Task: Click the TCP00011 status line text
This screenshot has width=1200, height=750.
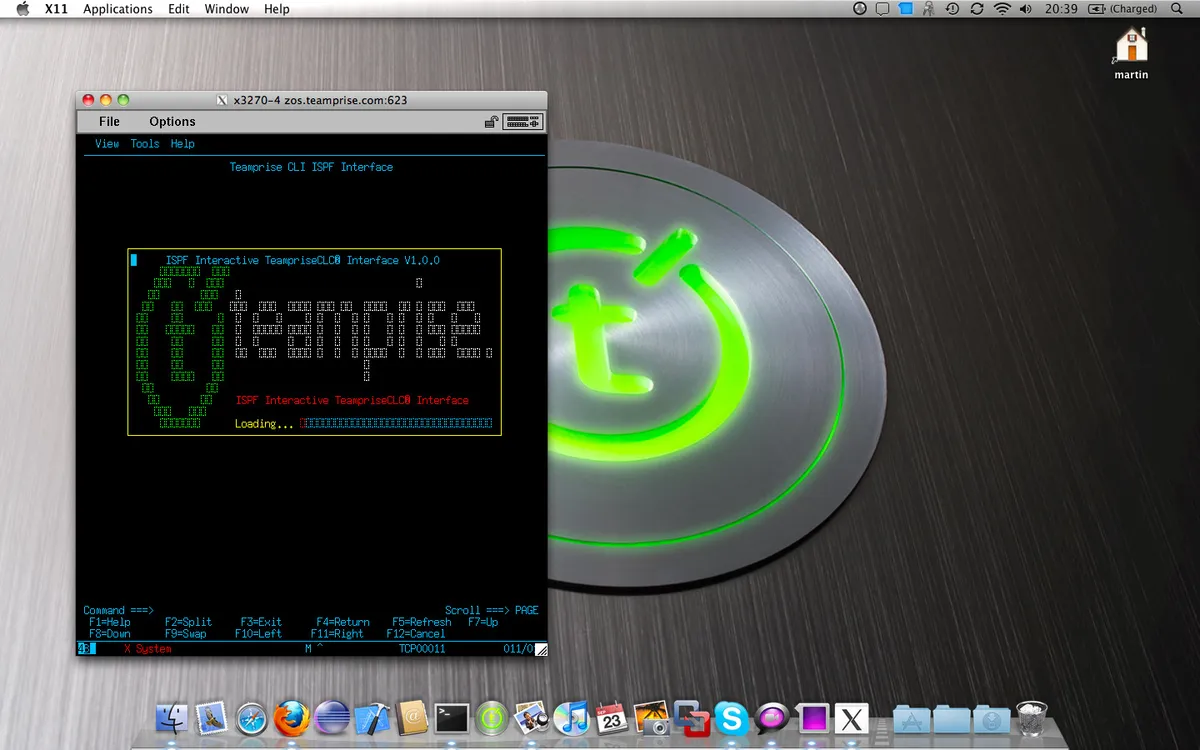Action: (x=422, y=649)
